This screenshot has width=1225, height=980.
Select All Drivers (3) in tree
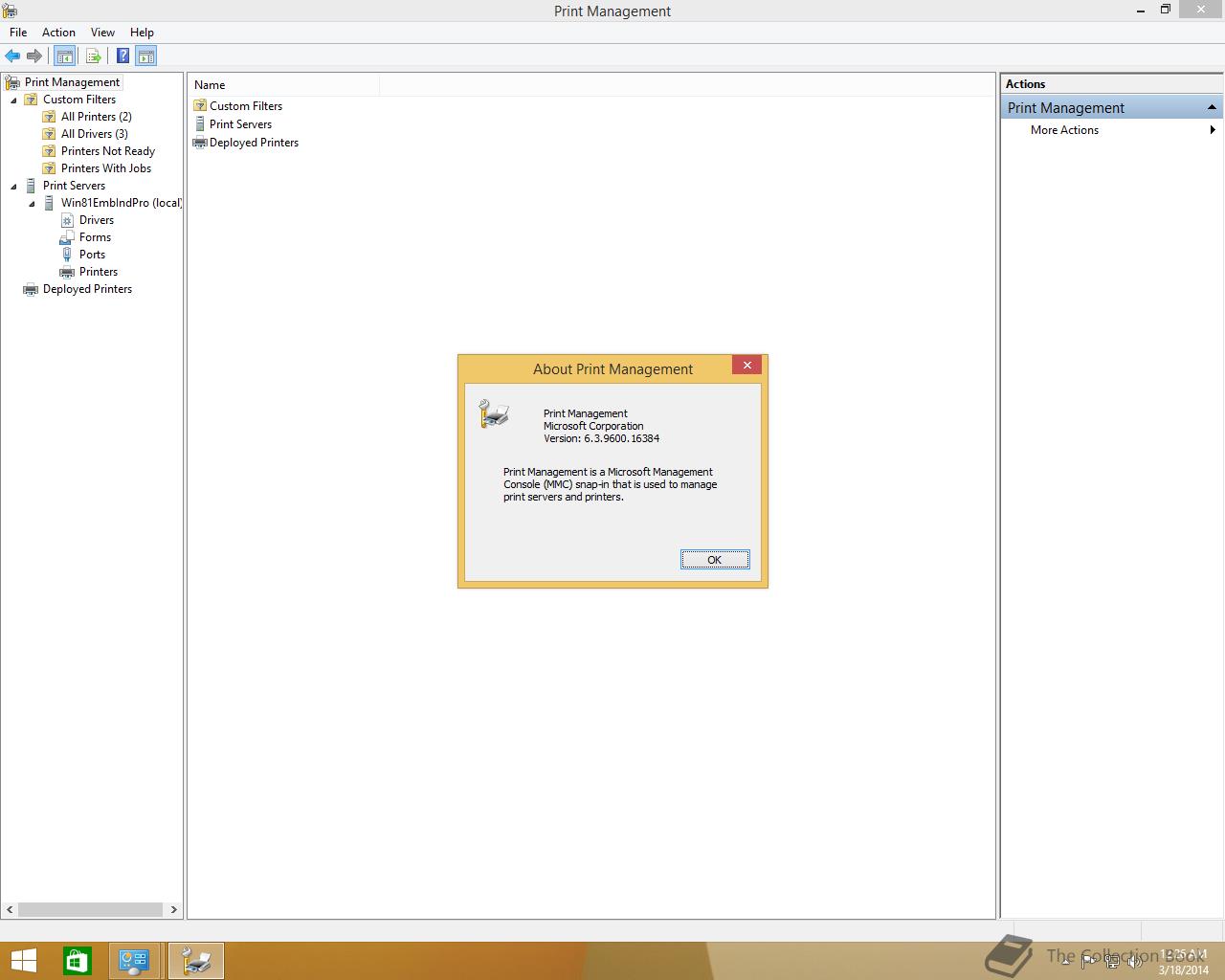95,134
